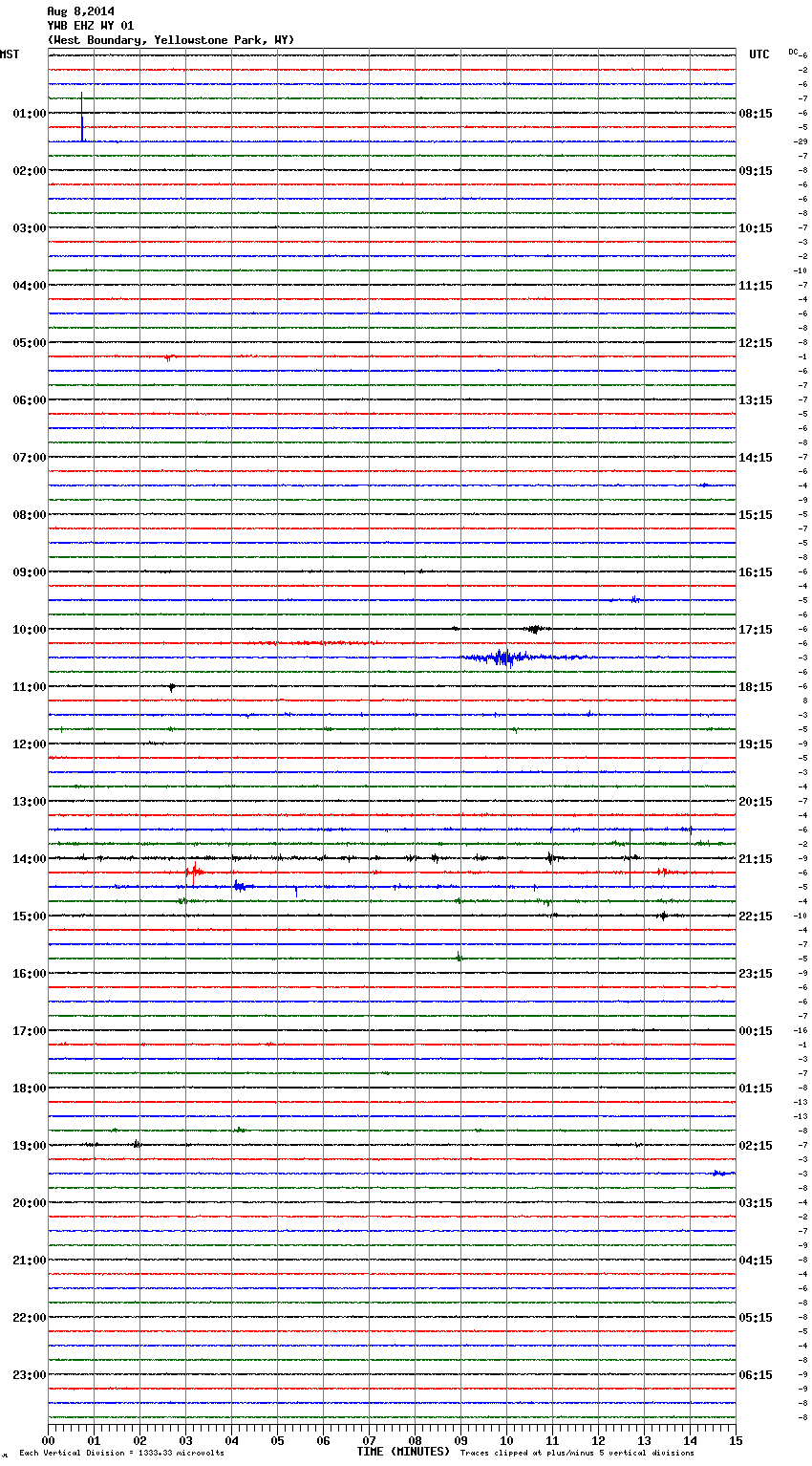Click the West Boundary, Yellowstone Park station name
The image size is (812, 1466).
click(x=171, y=40)
